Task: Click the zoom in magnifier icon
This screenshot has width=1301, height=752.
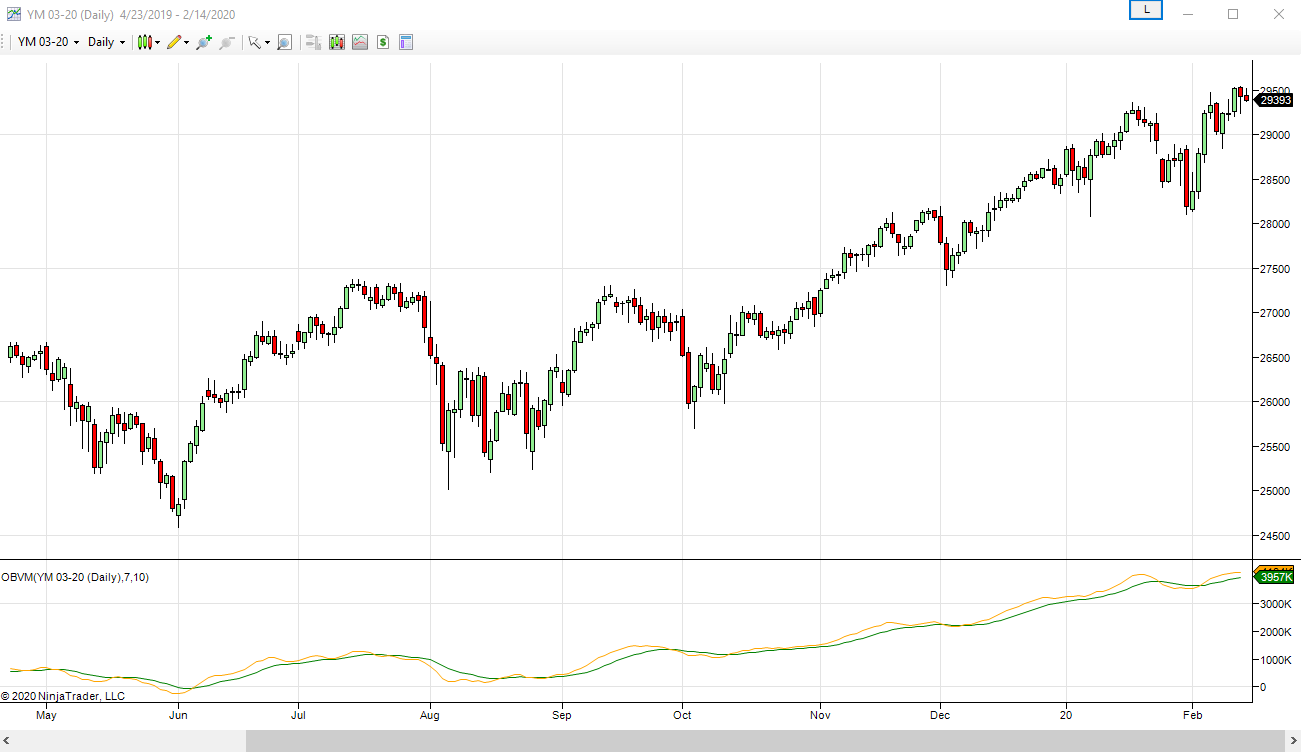Action: coord(204,42)
